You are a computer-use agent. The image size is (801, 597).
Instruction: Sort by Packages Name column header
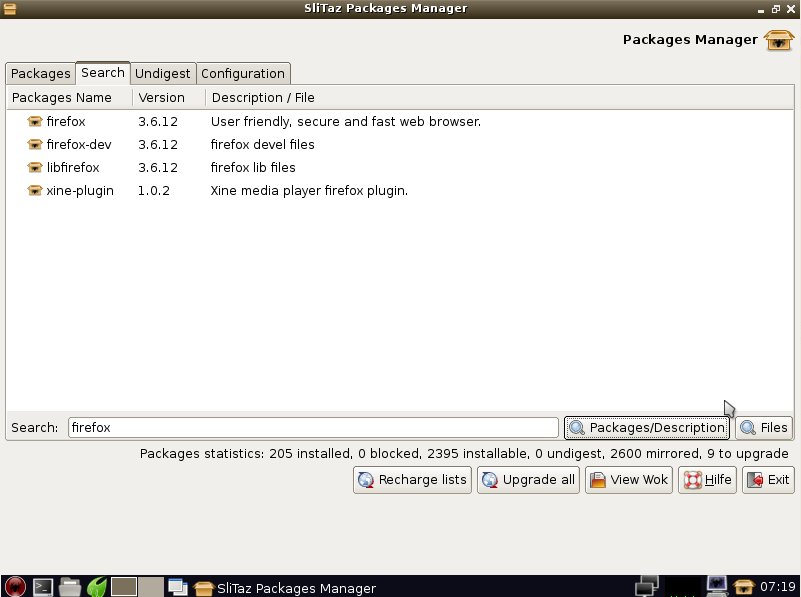69,98
